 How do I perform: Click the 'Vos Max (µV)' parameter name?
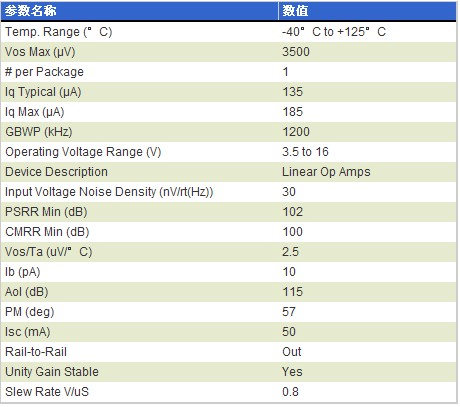click(x=40, y=52)
